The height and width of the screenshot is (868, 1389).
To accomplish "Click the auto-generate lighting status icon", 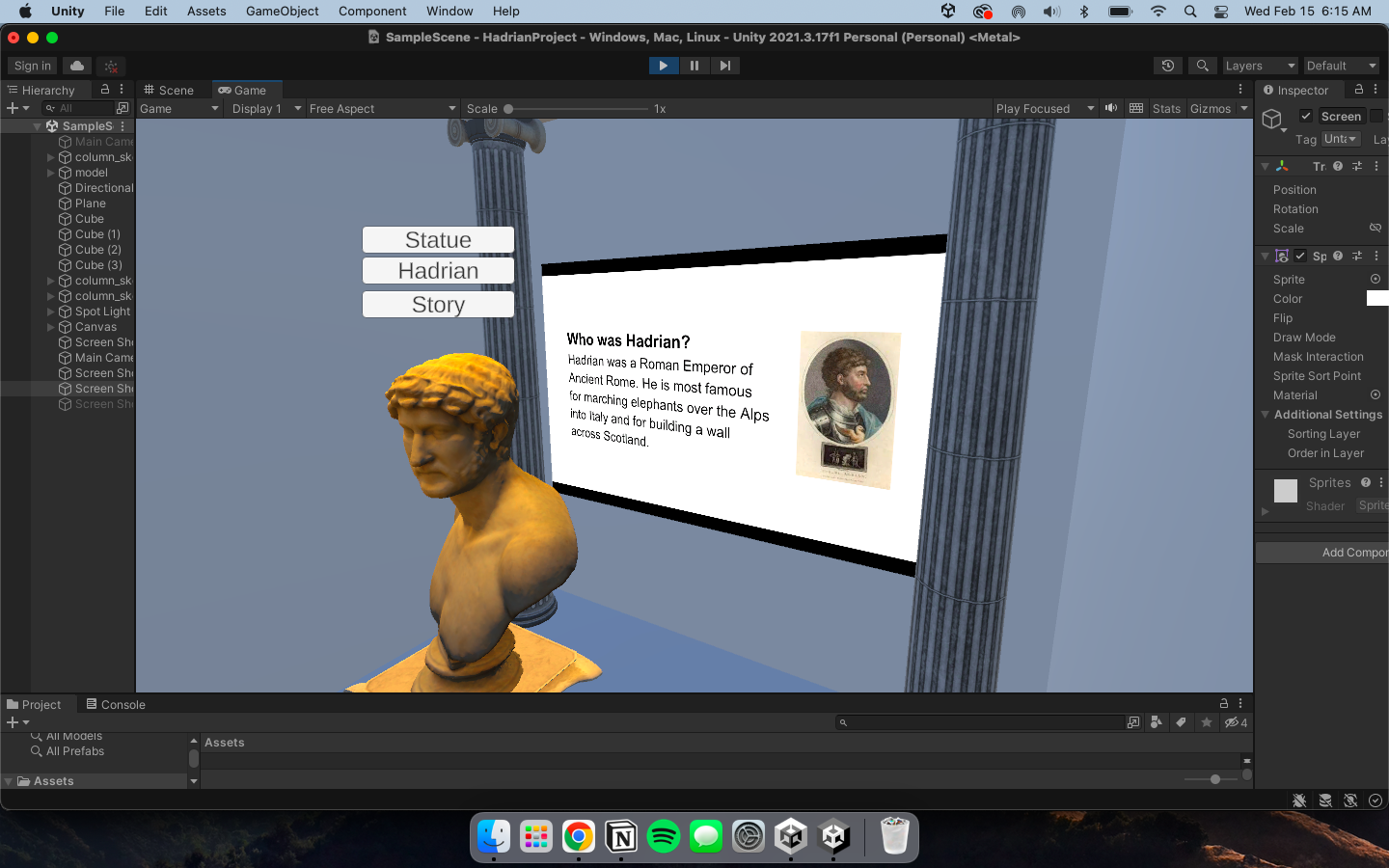I will click(1350, 800).
